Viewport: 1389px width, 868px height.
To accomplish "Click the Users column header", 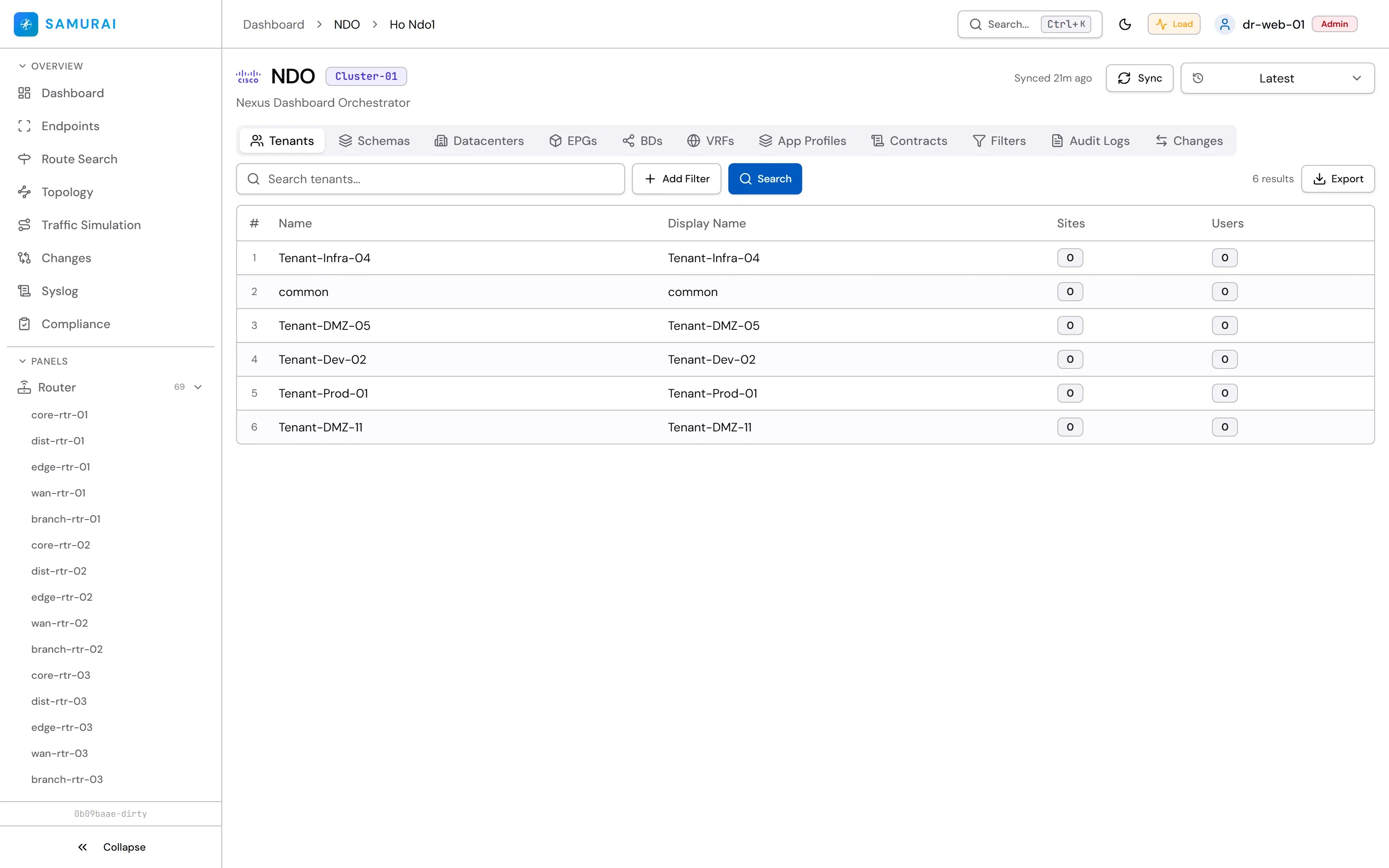I will tap(1228, 224).
